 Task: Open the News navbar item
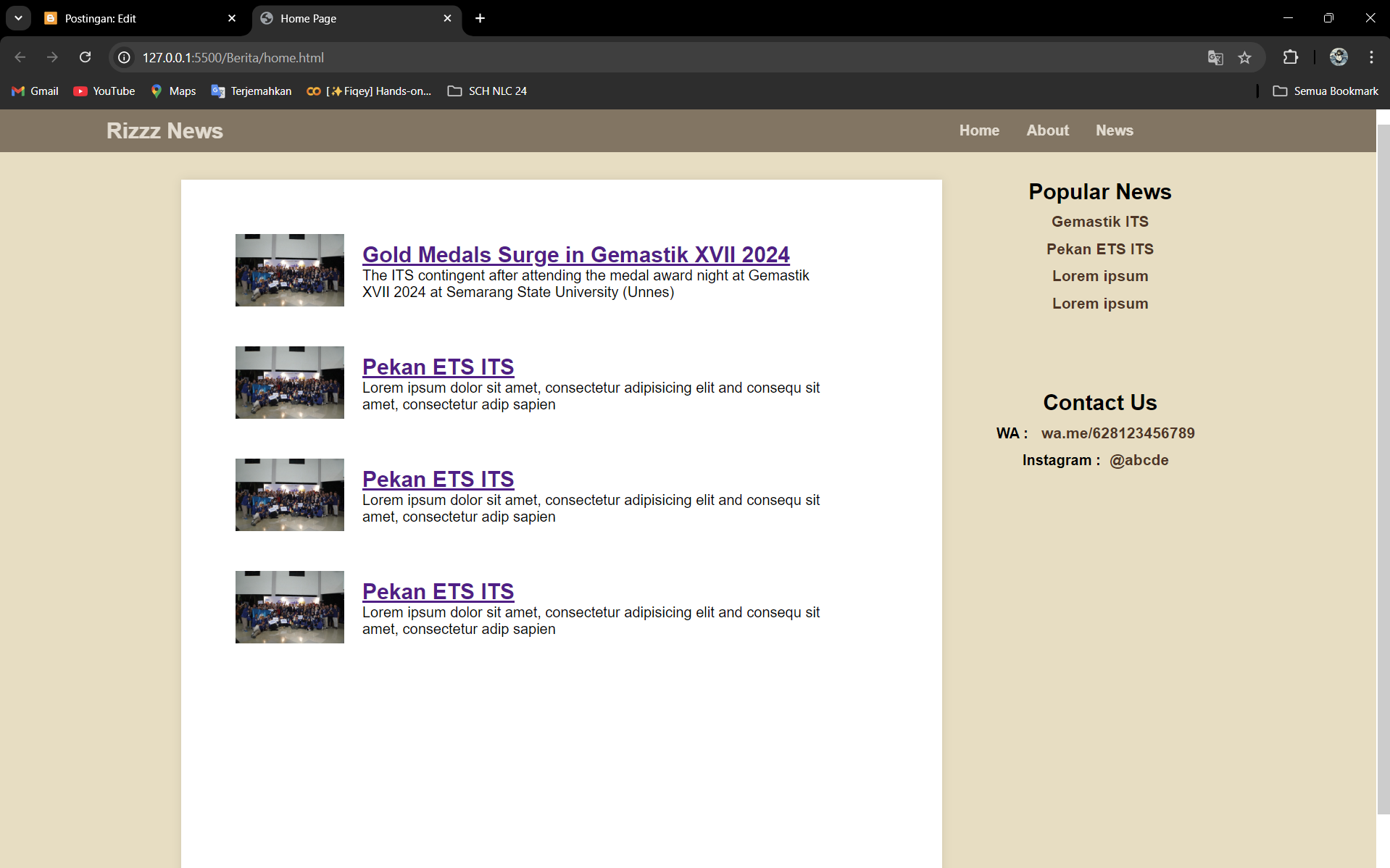click(x=1114, y=130)
